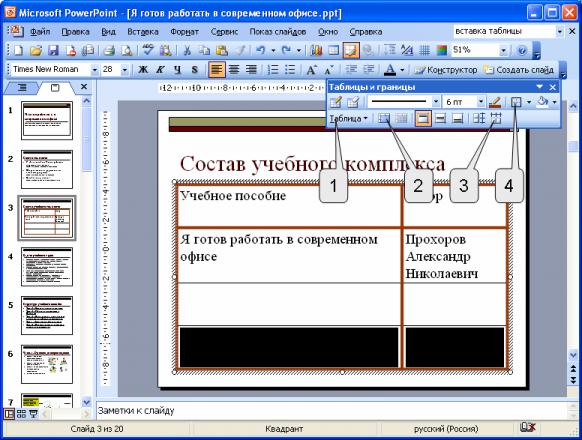This screenshot has height=440, width=582.
Task: Toggle text shadow (S)
Action: (x=195, y=69)
